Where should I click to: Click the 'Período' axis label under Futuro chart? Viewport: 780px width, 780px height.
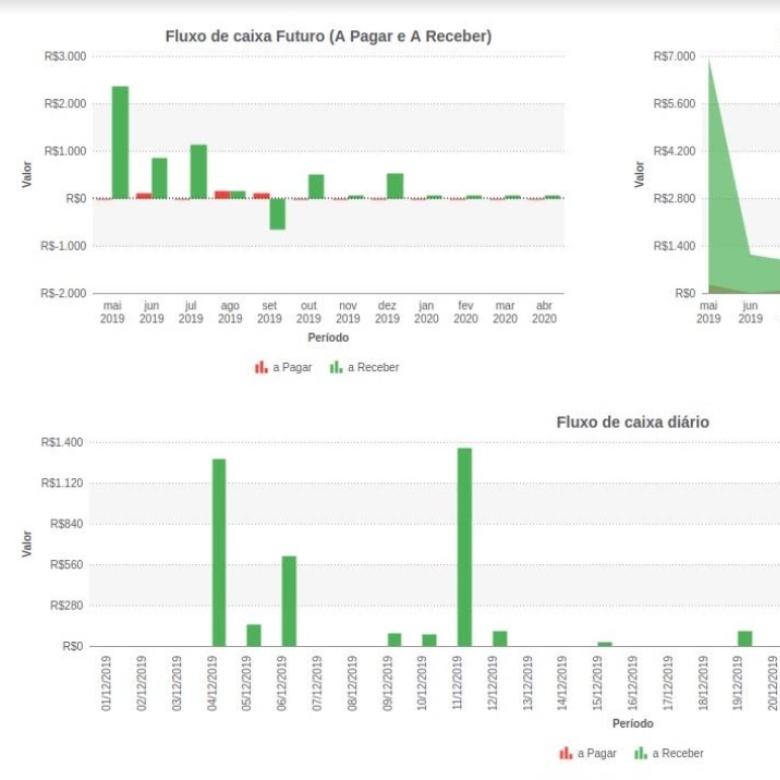point(328,338)
